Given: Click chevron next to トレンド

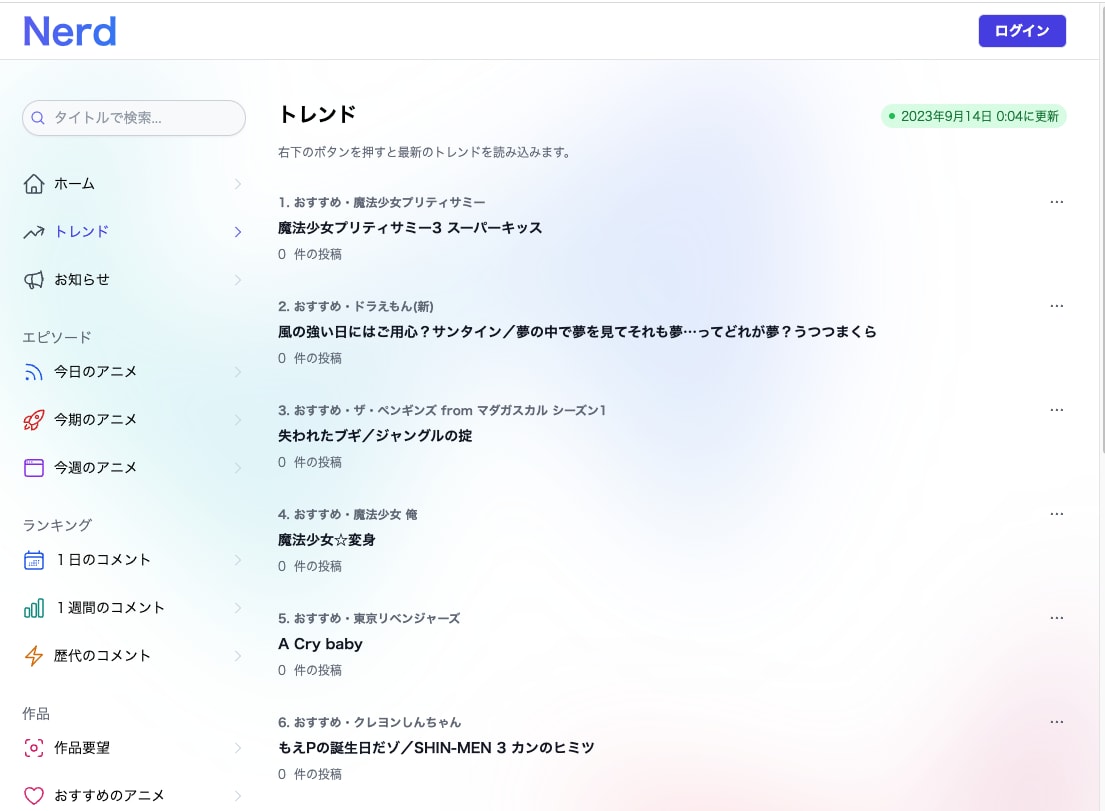Looking at the screenshot, I should point(237,232).
